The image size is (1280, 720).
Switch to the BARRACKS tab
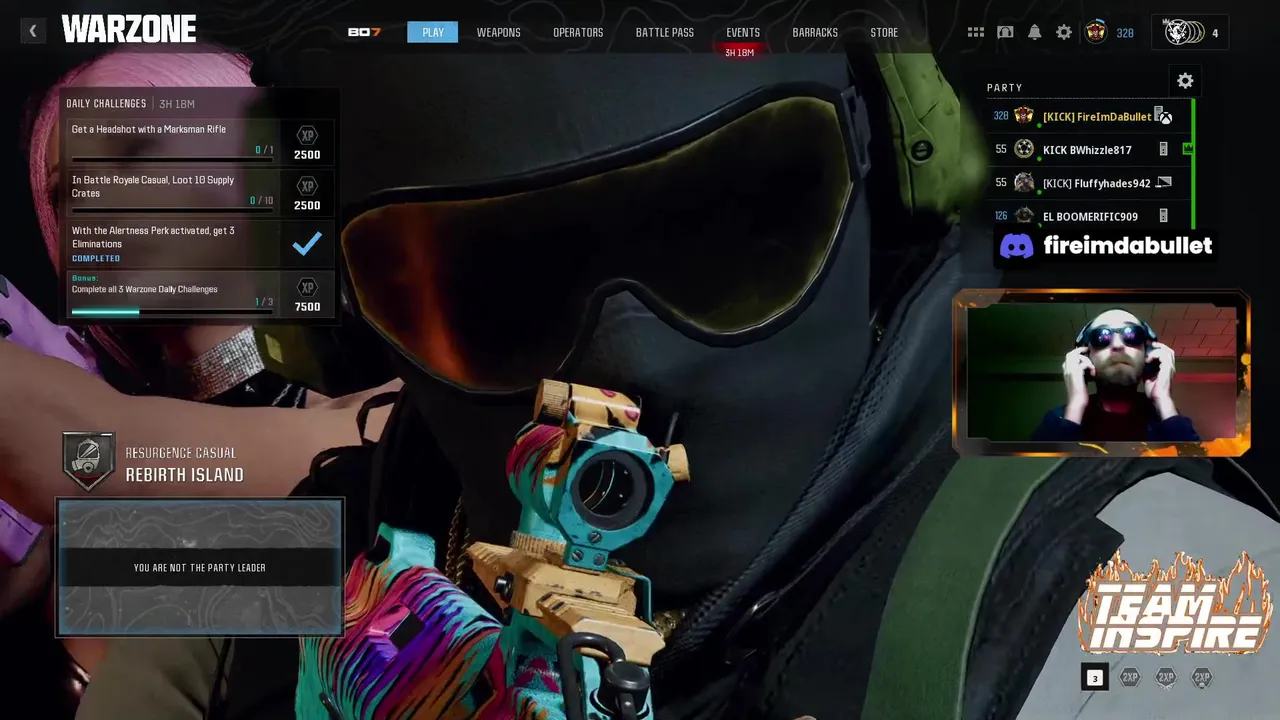815,32
